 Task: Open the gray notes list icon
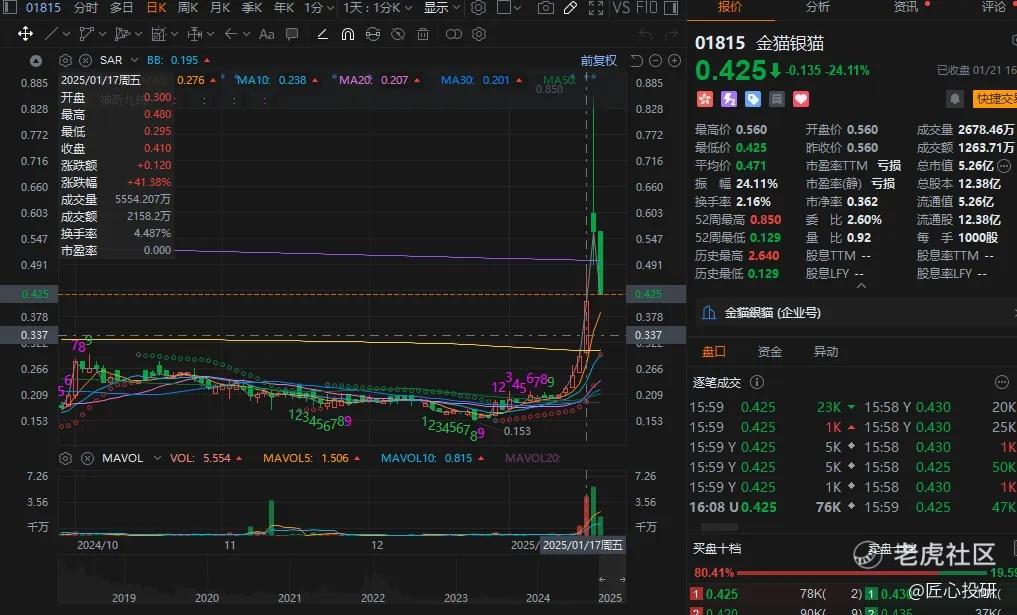click(777, 99)
